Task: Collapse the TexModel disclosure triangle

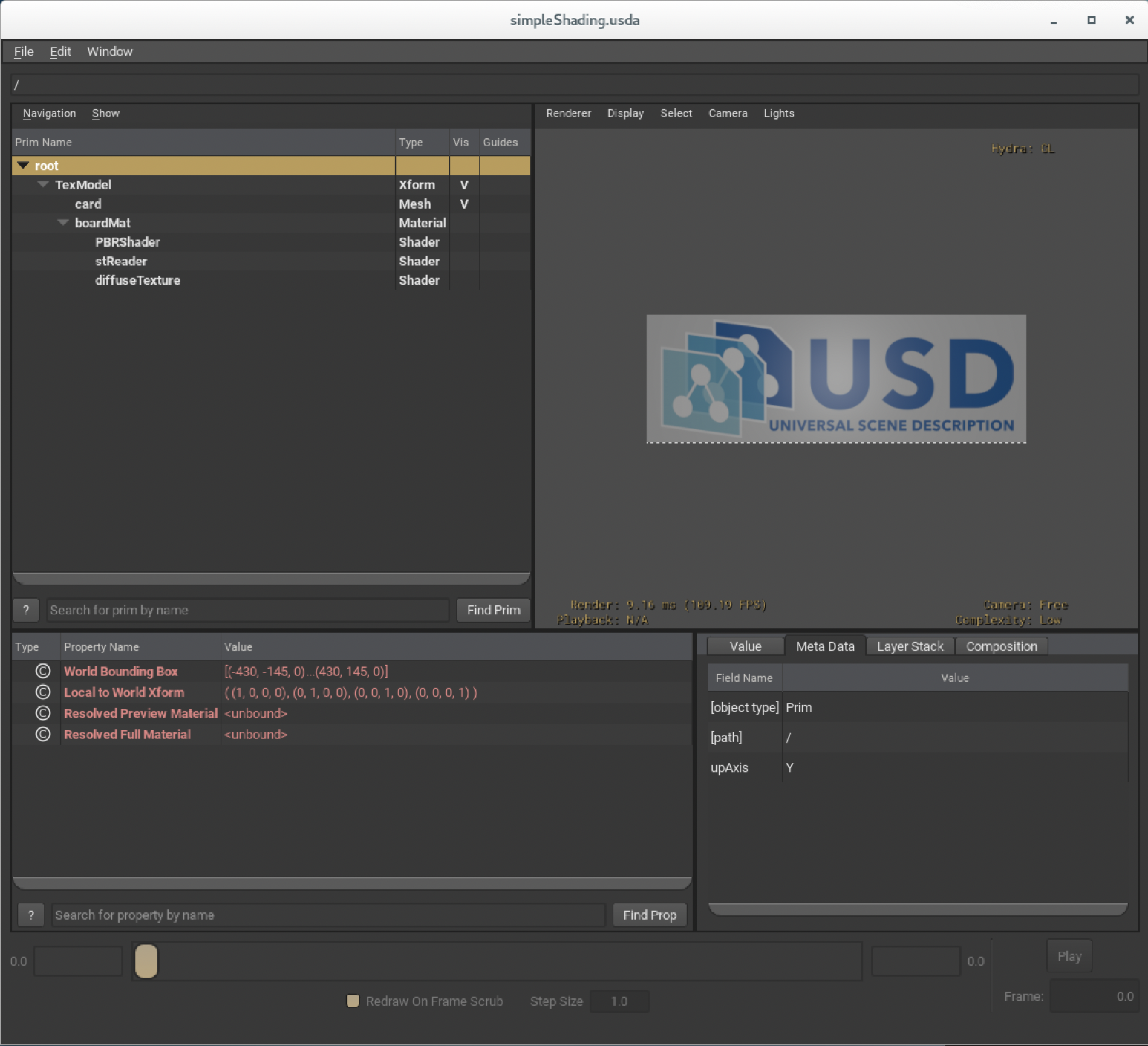Action: 43,184
